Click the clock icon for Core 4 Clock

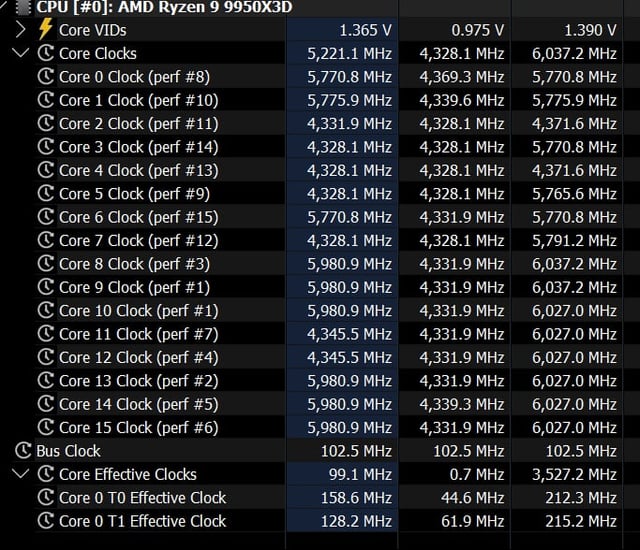click(x=46, y=170)
